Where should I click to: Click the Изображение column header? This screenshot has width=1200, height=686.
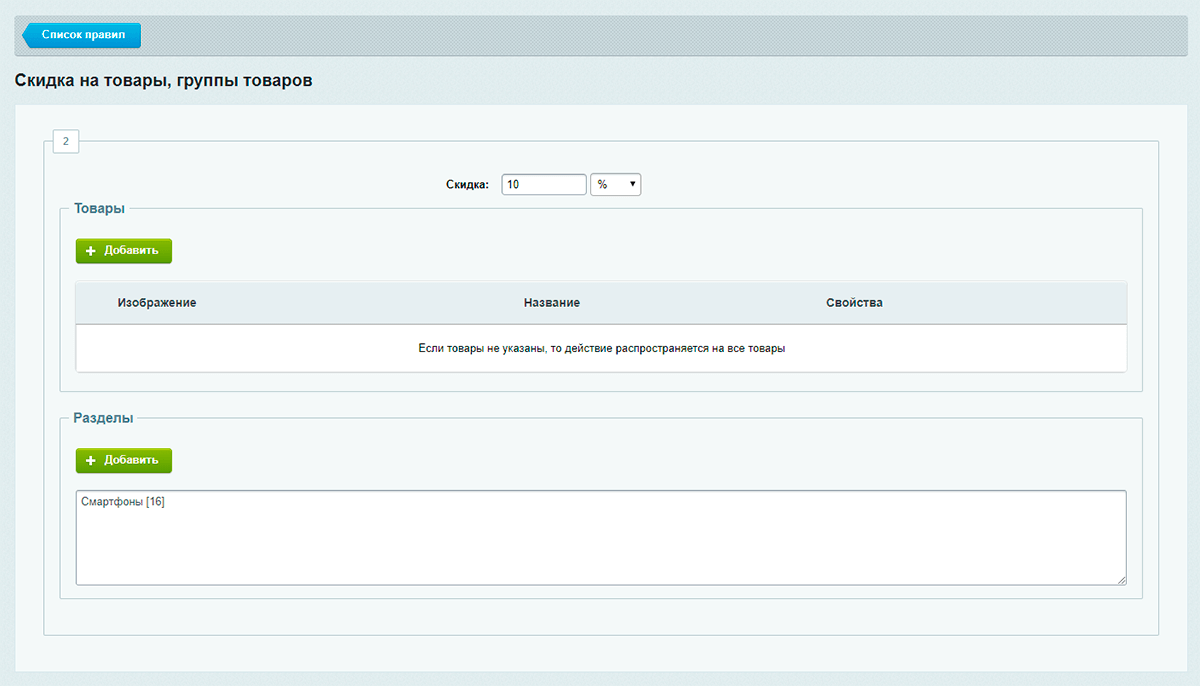[x=157, y=303]
